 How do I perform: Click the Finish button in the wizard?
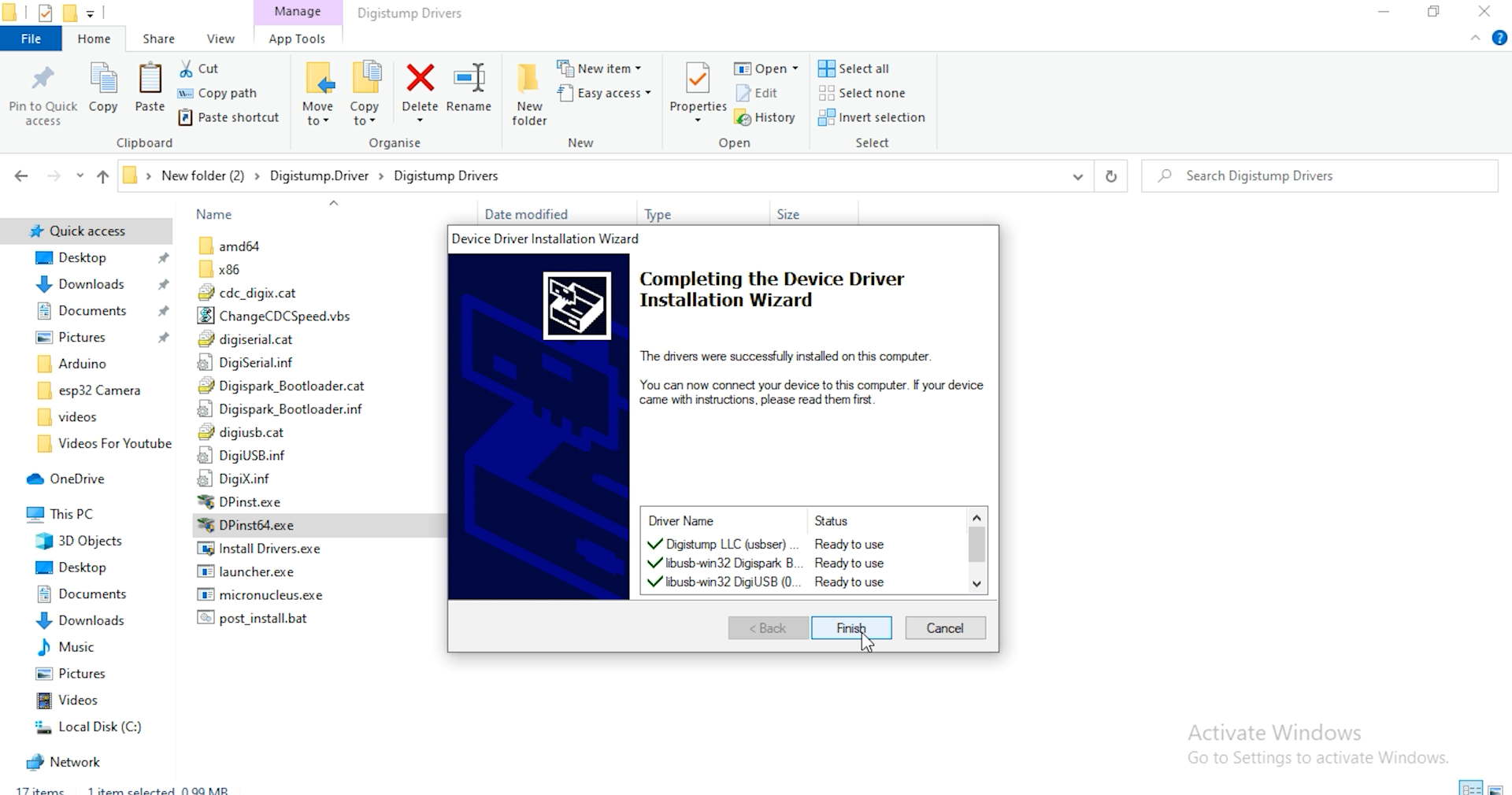point(850,628)
